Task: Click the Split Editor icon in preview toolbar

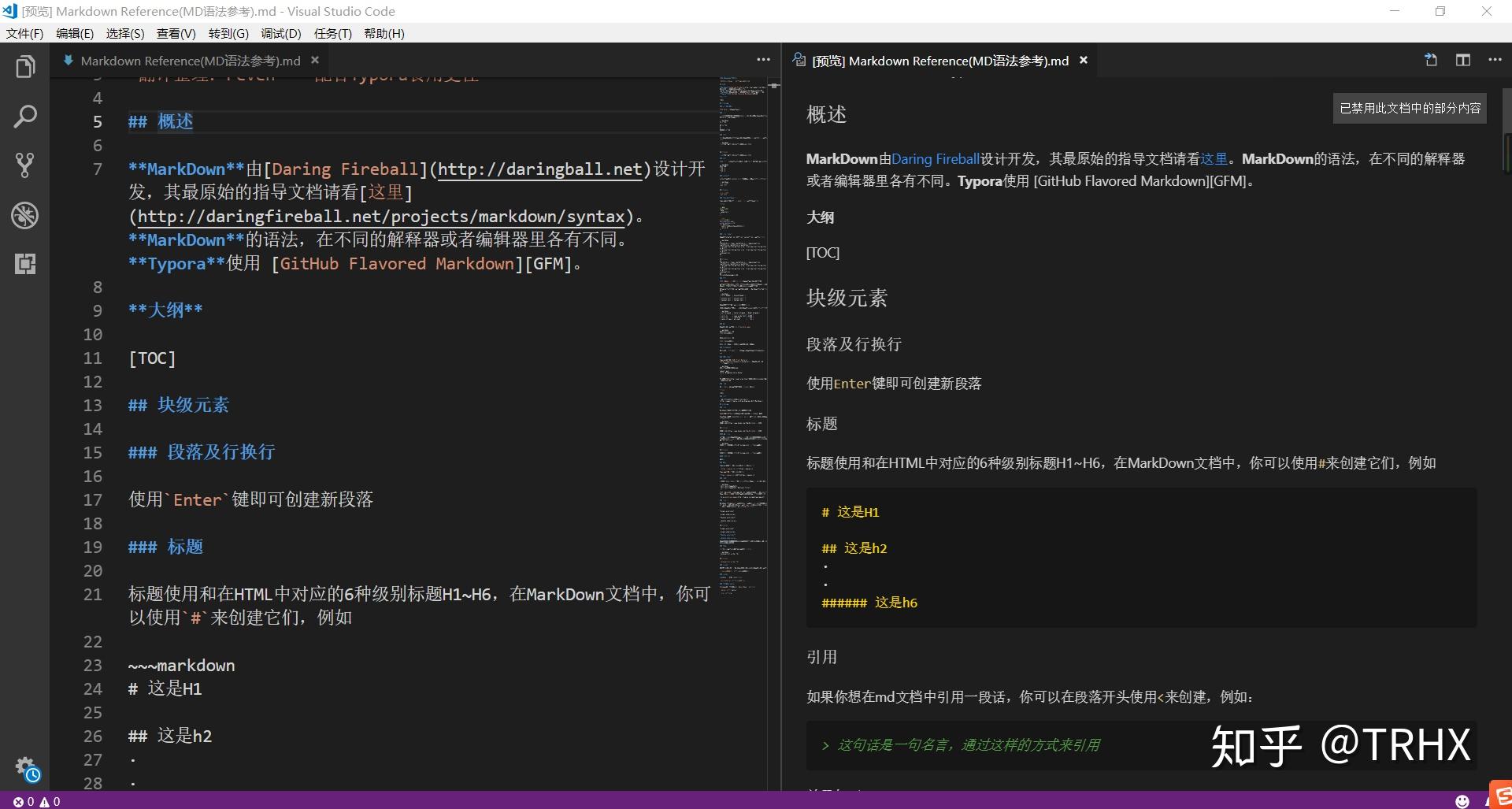Action: (x=1463, y=60)
